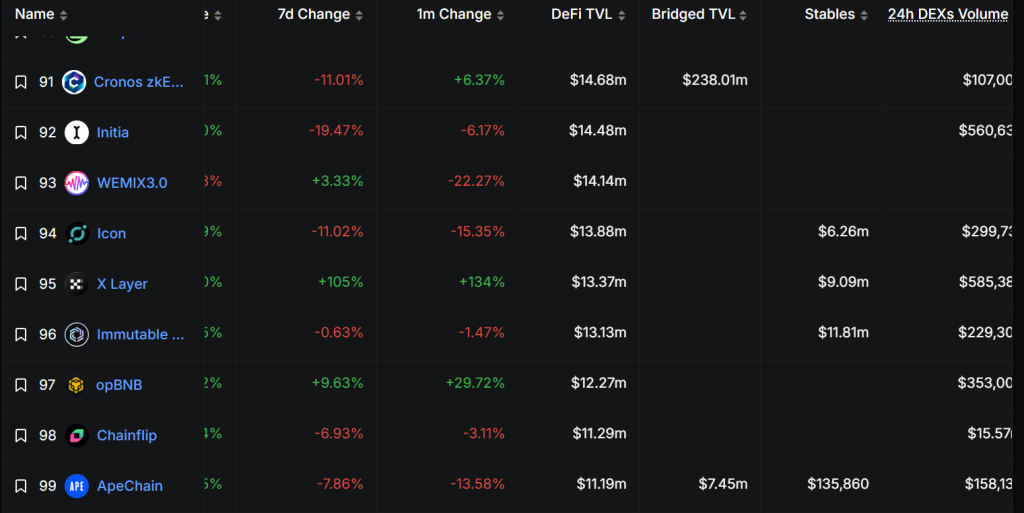Click the opBNB chain logo icon
The width and height of the screenshot is (1024, 513).
[x=77, y=385]
